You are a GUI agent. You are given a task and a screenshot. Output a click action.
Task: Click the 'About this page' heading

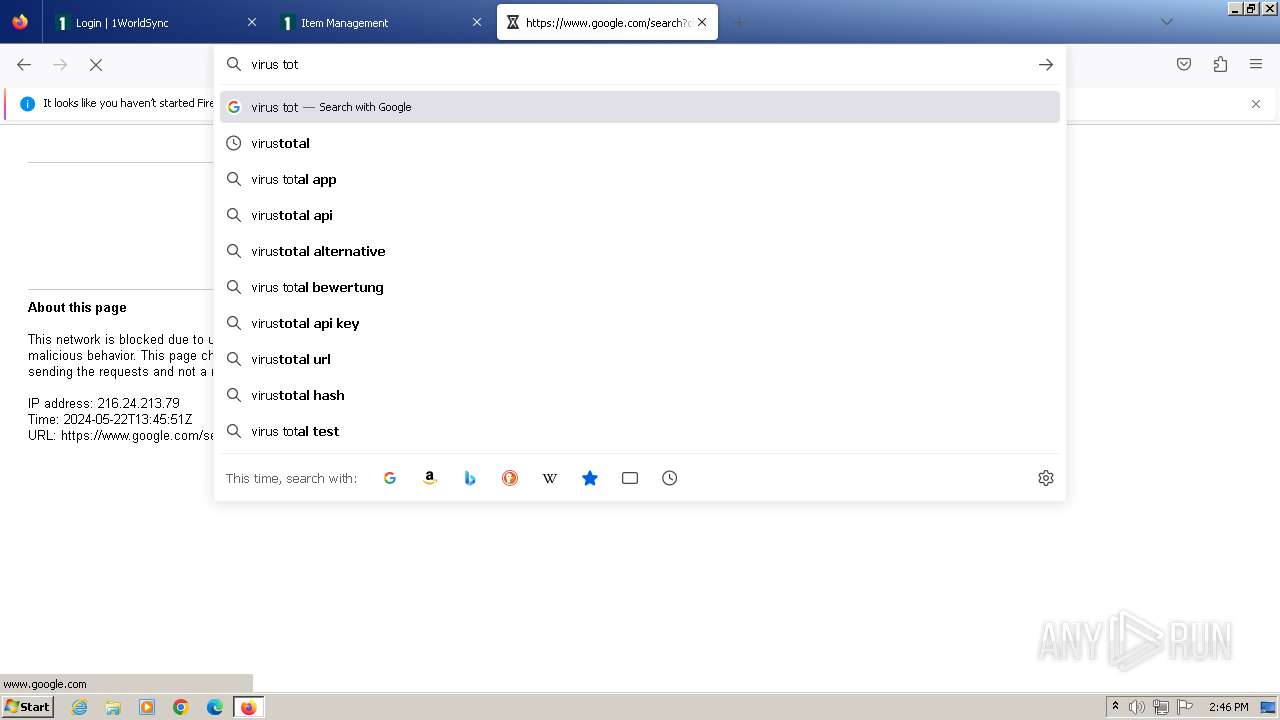(x=77, y=307)
